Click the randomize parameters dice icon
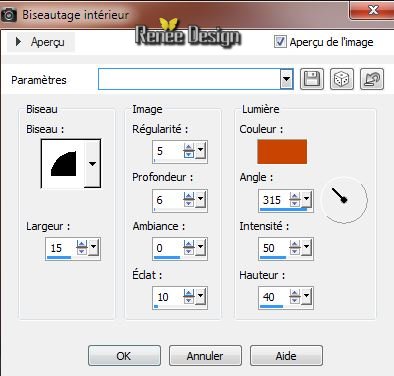 coord(342,79)
